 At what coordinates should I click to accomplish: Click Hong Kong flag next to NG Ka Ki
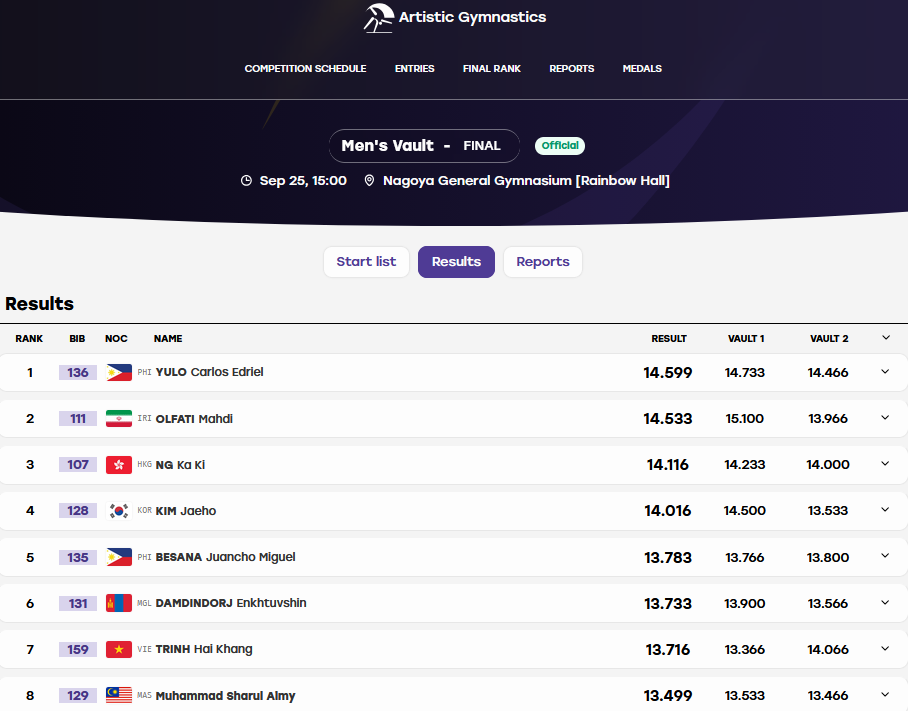(x=119, y=465)
